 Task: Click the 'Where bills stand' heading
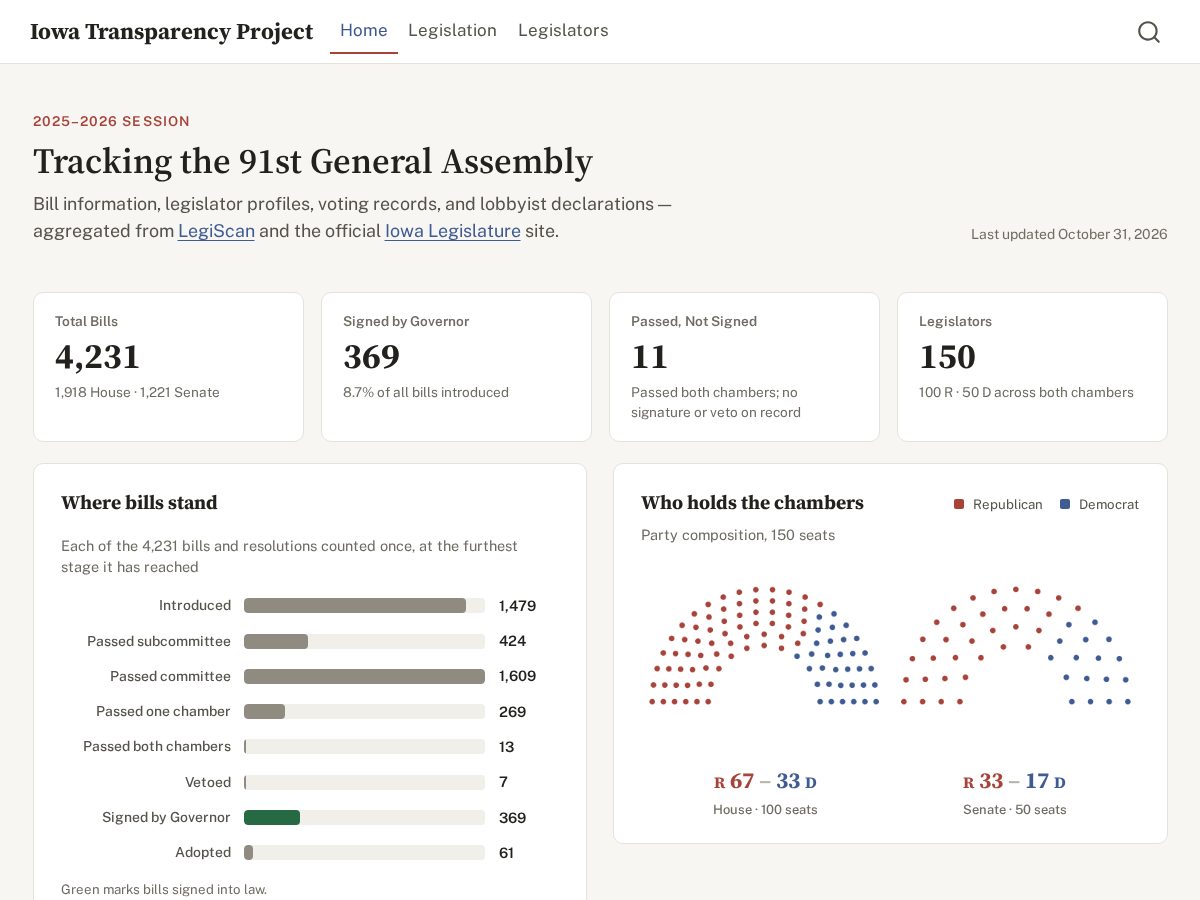coord(139,503)
